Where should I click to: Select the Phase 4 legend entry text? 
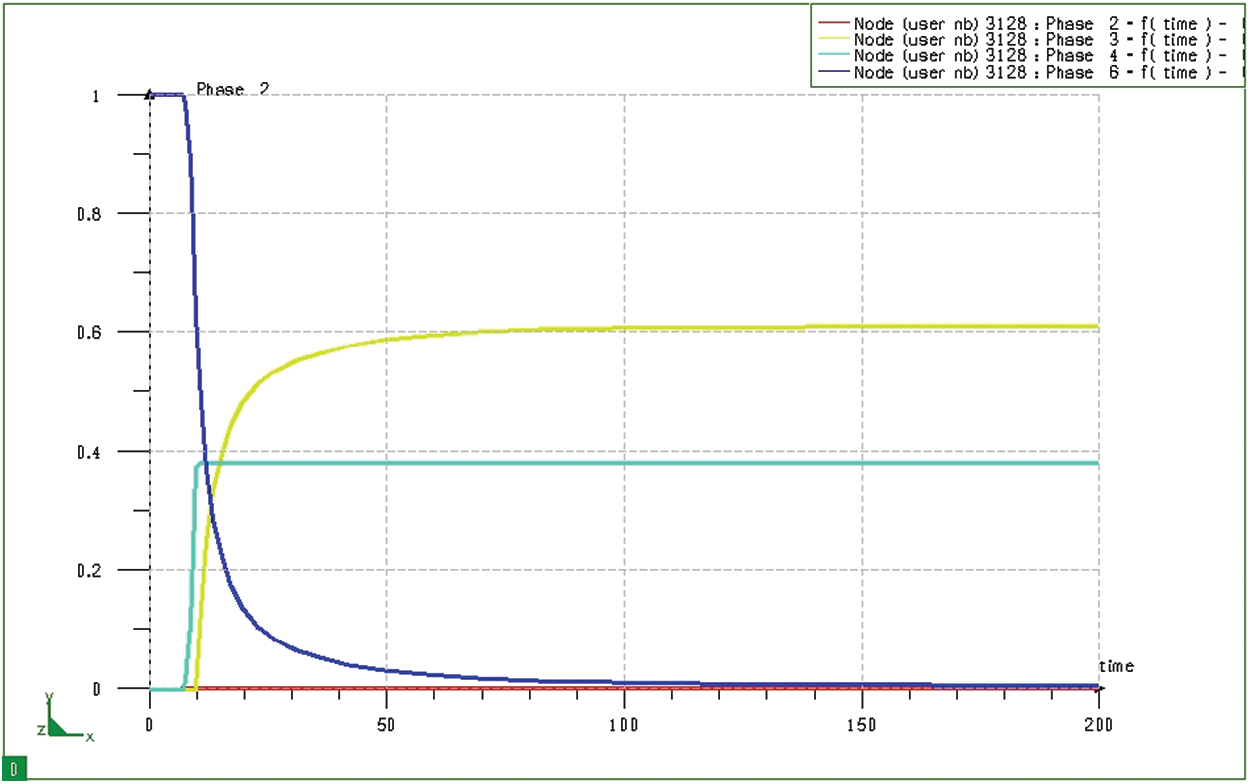[x=1031, y=56]
